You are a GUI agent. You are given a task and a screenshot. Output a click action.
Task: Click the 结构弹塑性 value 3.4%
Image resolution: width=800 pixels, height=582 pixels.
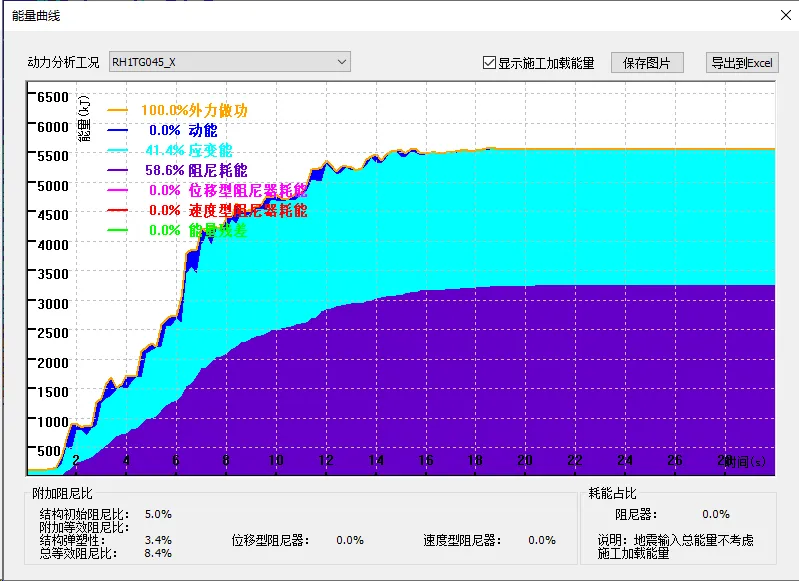point(158,540)
